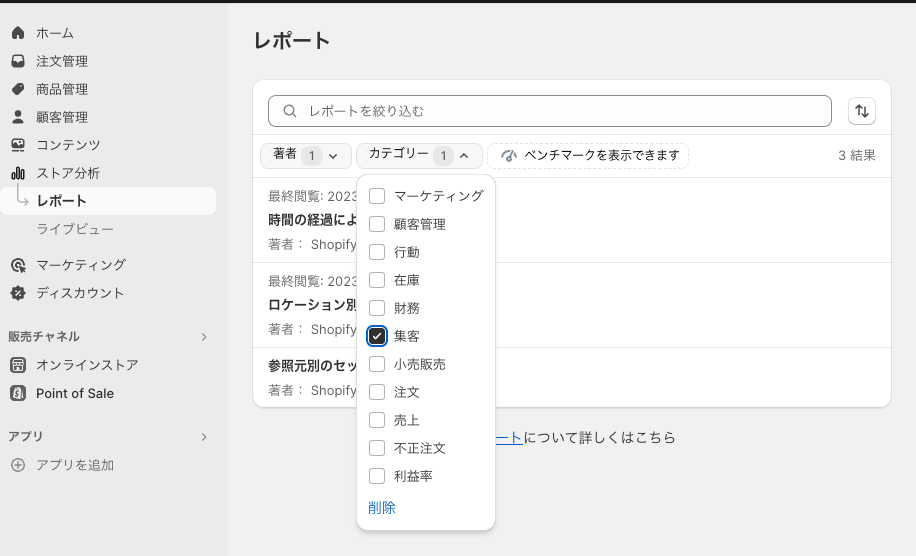Click the Home house icon in sidebar

pos(18,33)
